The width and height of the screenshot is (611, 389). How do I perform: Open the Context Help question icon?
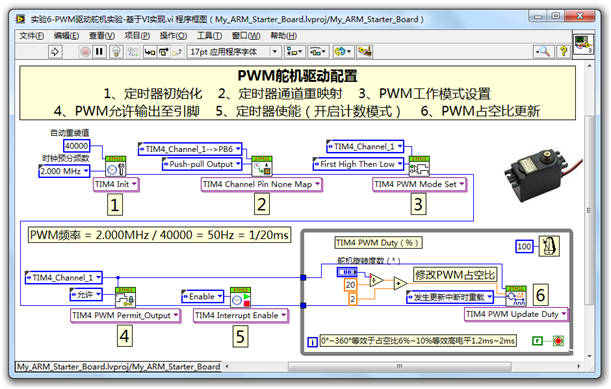563,51
